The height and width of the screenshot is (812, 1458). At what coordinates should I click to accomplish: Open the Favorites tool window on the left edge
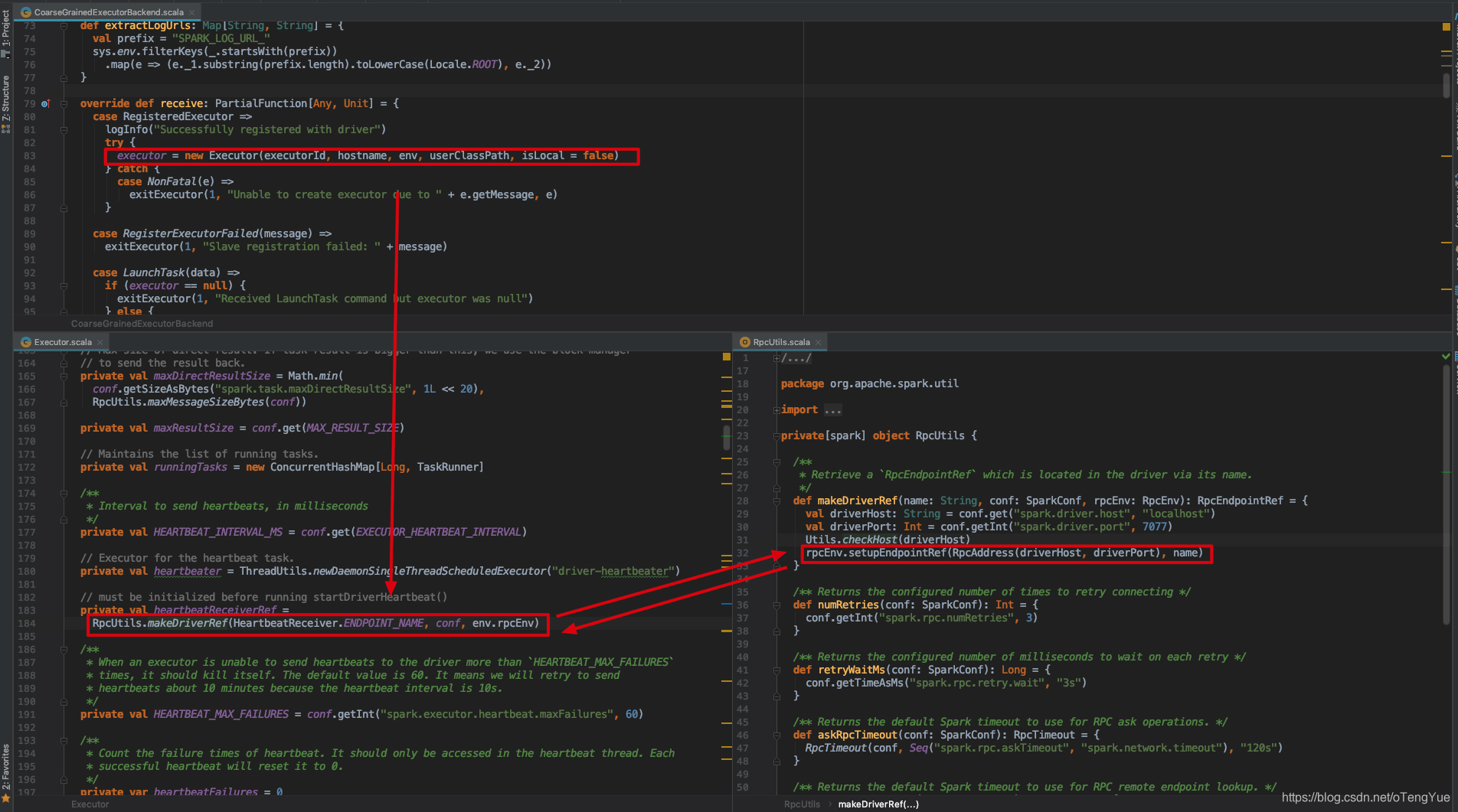6,773
